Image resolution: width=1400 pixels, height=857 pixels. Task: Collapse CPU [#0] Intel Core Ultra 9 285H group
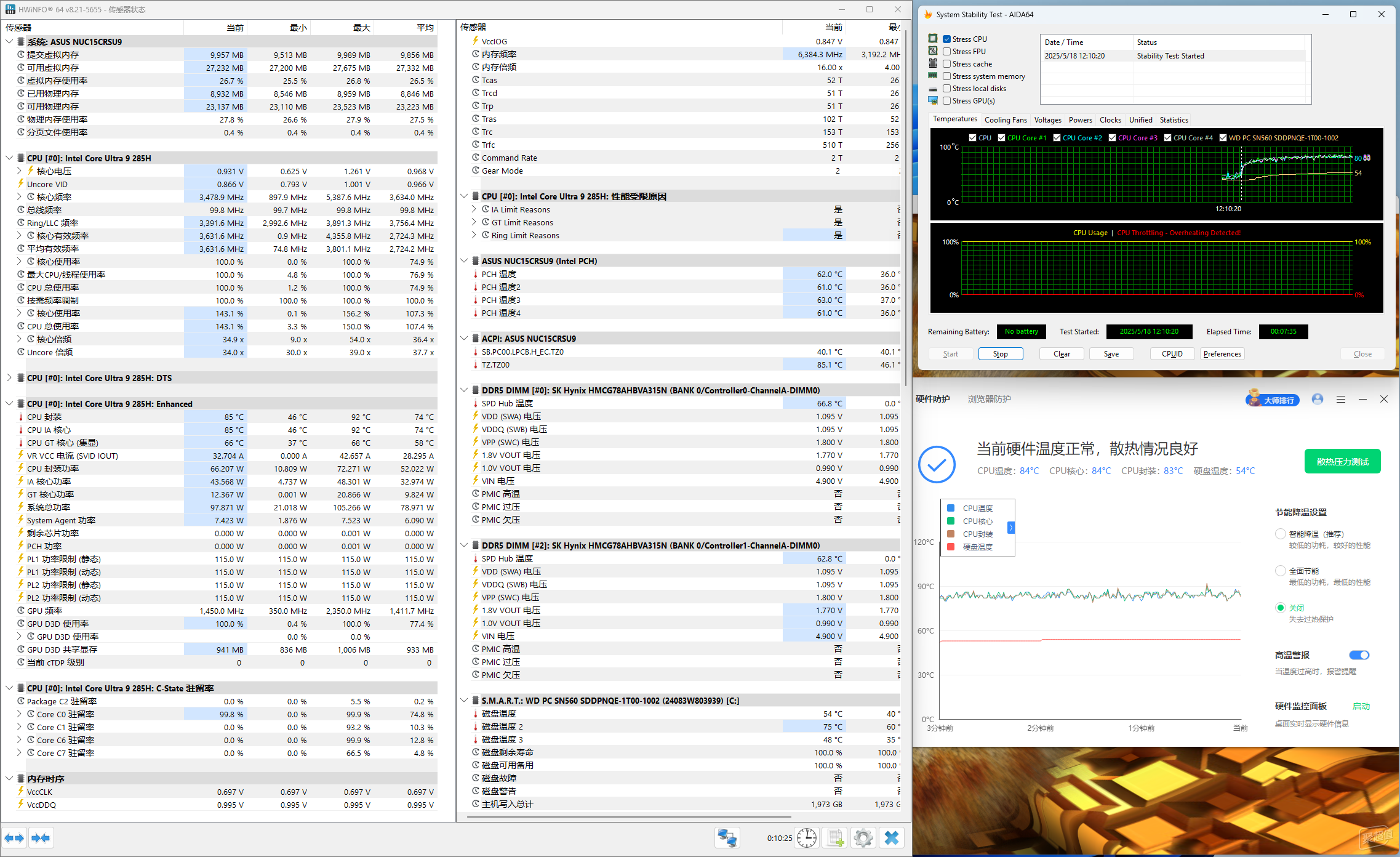pos(9,158)
